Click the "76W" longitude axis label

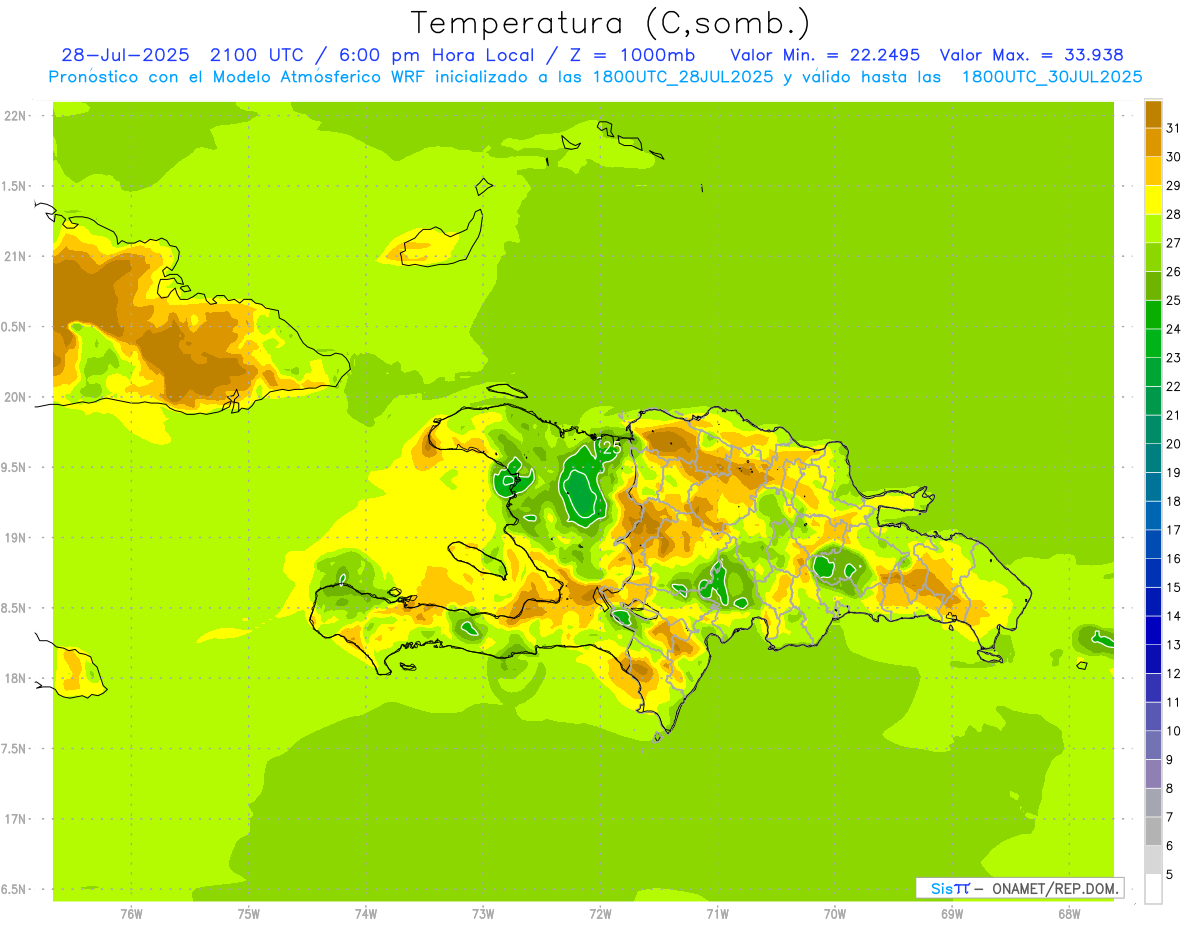point(131,914)
